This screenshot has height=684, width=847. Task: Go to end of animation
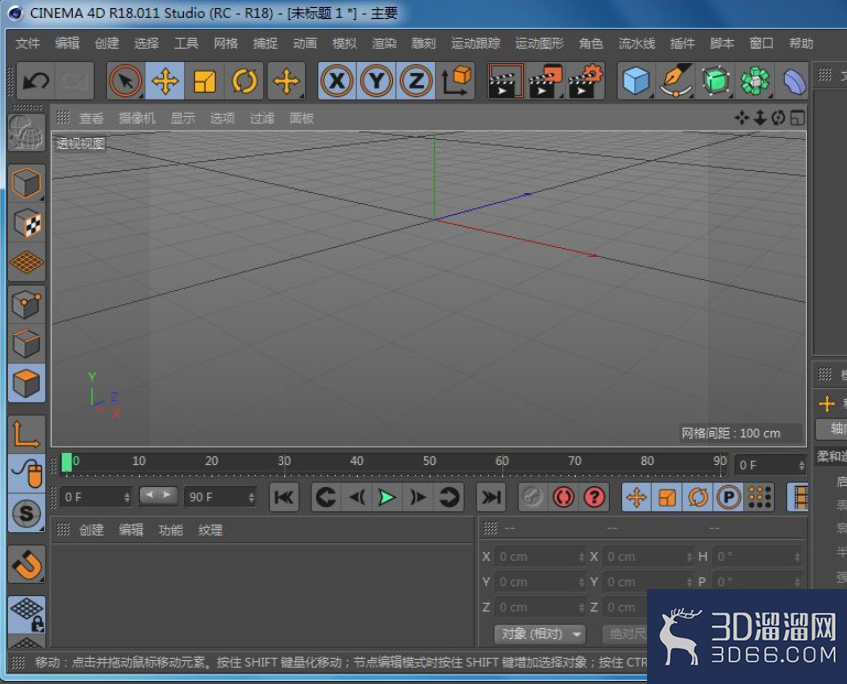click(491, 497)
